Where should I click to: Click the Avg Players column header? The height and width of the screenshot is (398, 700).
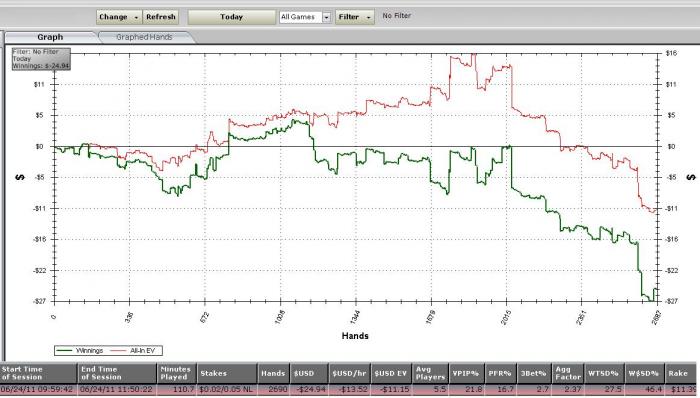430,373
